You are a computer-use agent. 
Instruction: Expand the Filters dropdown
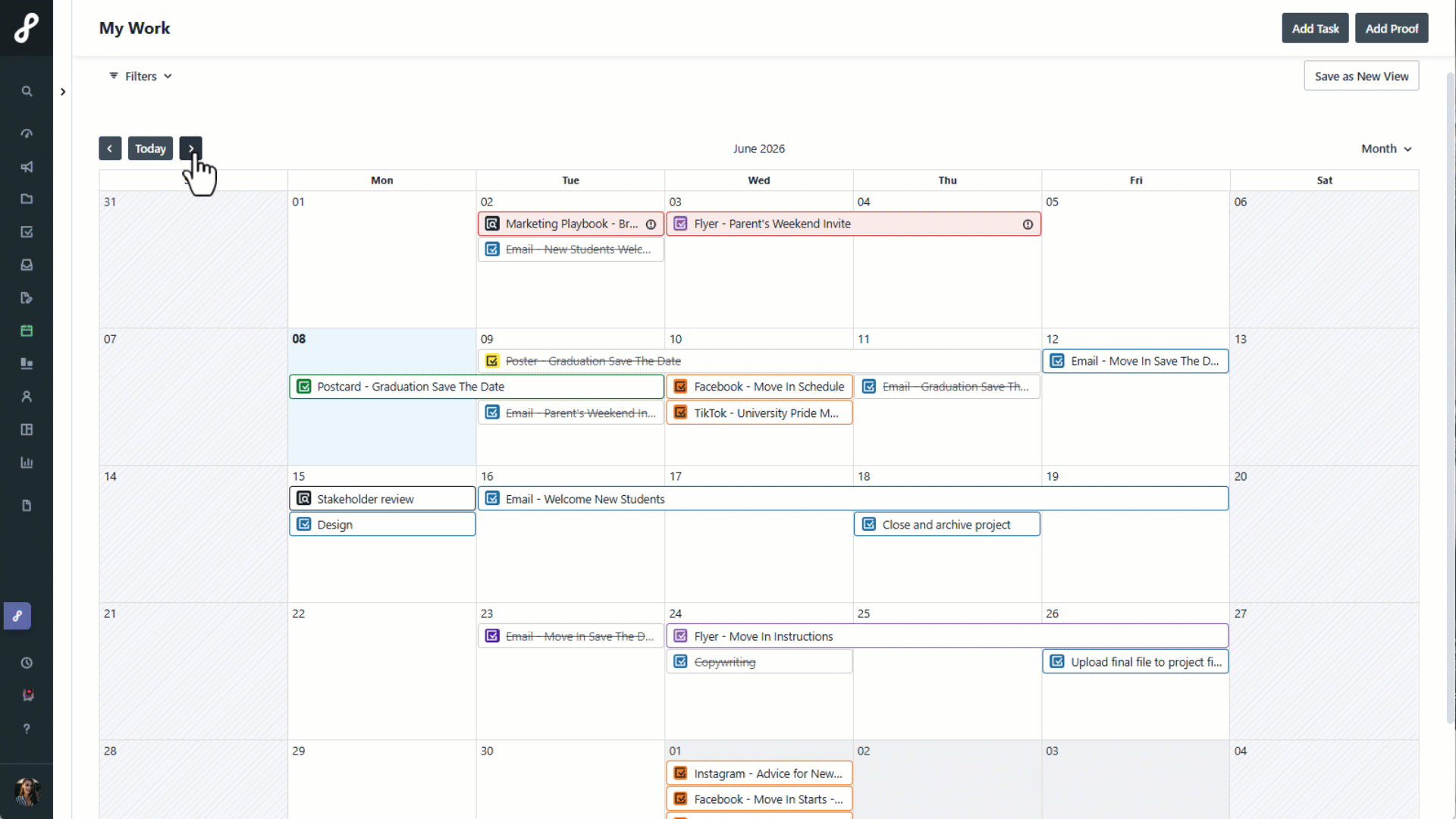(x=141, y=76)
